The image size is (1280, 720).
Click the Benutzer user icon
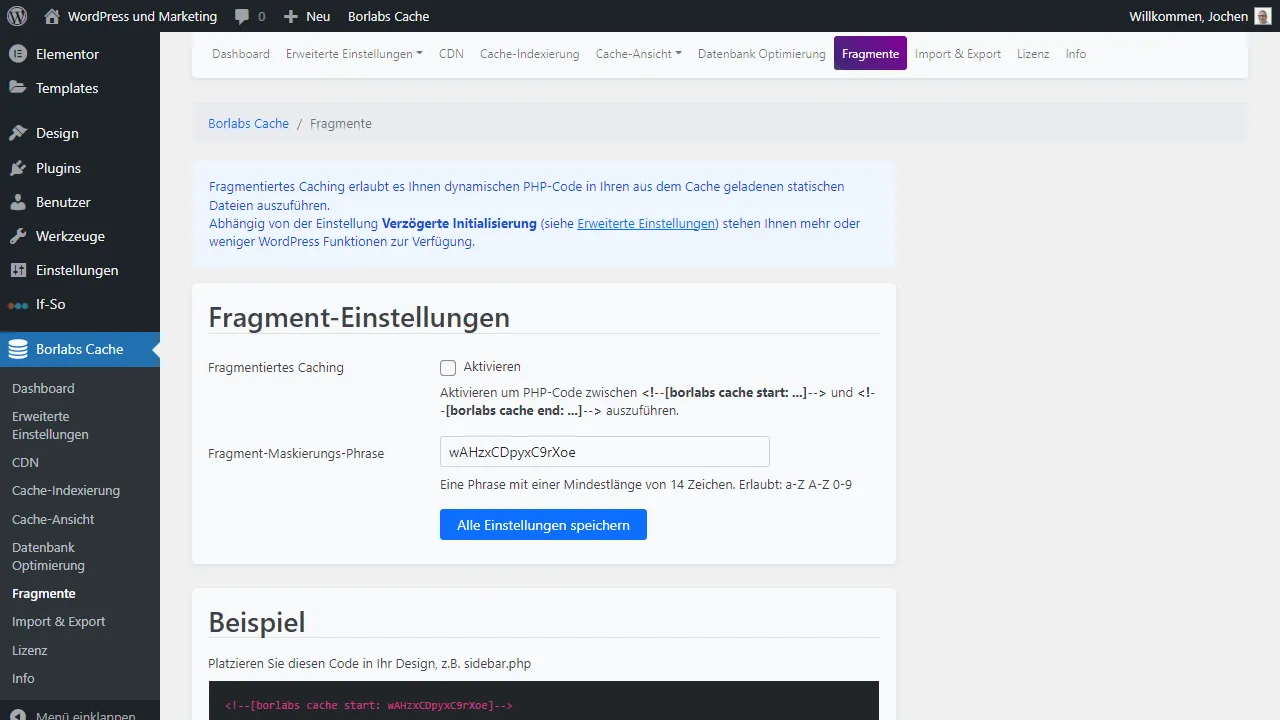[17, 202]
